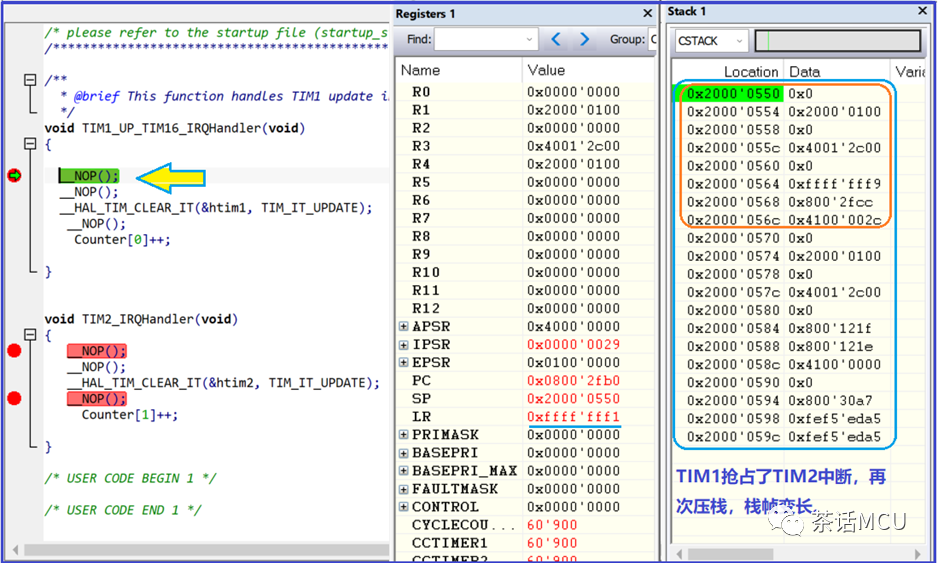Click the Counter[1]++ code line
Screen dimensions: 938x563
130,415
